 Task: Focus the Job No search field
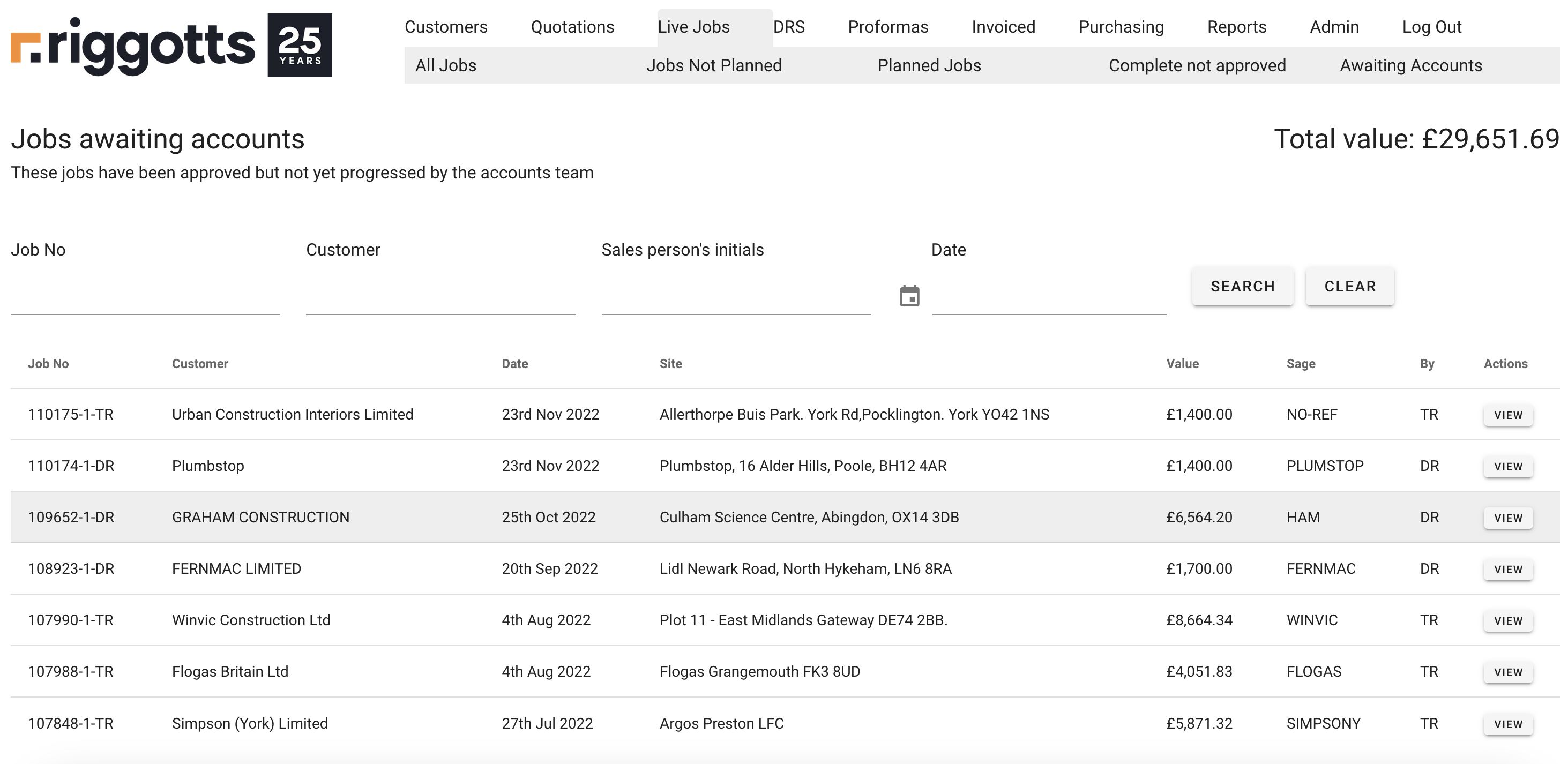click(145, 297)
